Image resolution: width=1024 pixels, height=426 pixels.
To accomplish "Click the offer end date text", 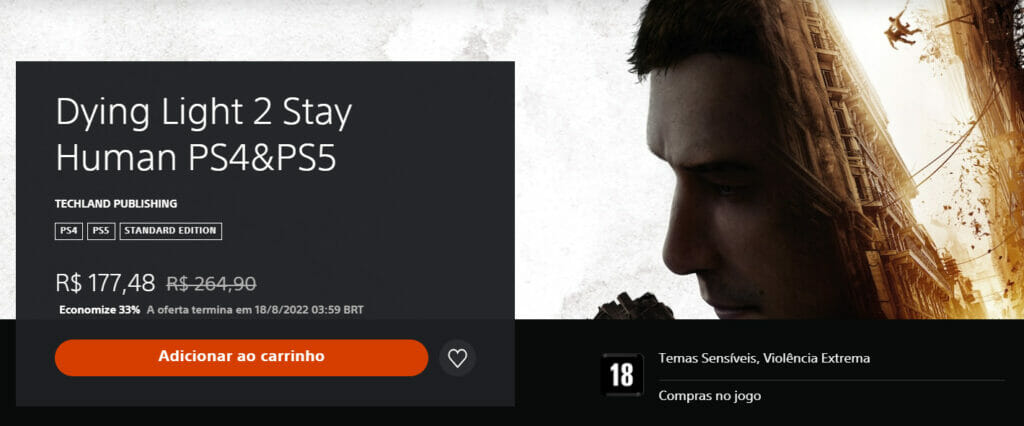I will [255, 310].
